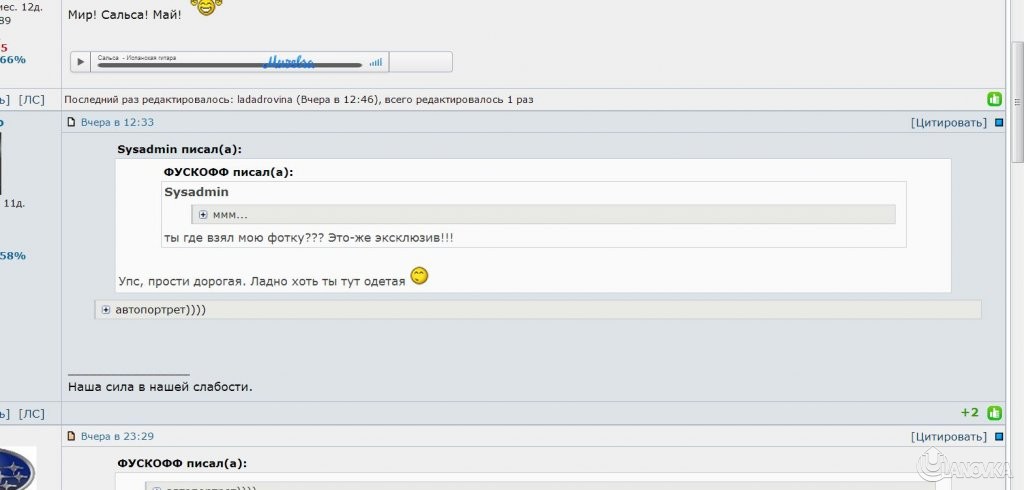This screenshot has width=1024, height=490.
Task: Adjust the audio player volume bars
Action: pos(376,62)
